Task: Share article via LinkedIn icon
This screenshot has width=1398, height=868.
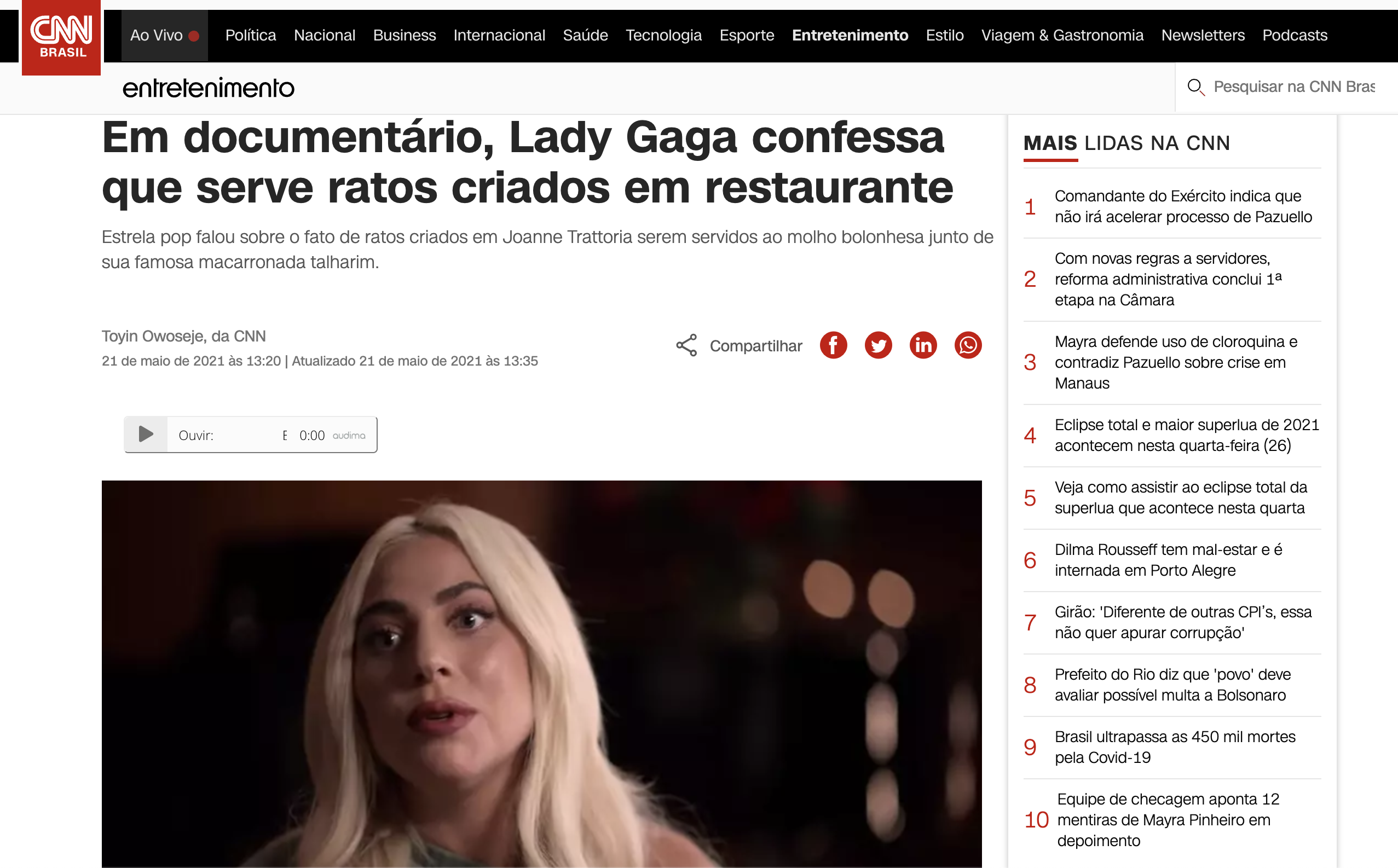Action: [923, 345]
